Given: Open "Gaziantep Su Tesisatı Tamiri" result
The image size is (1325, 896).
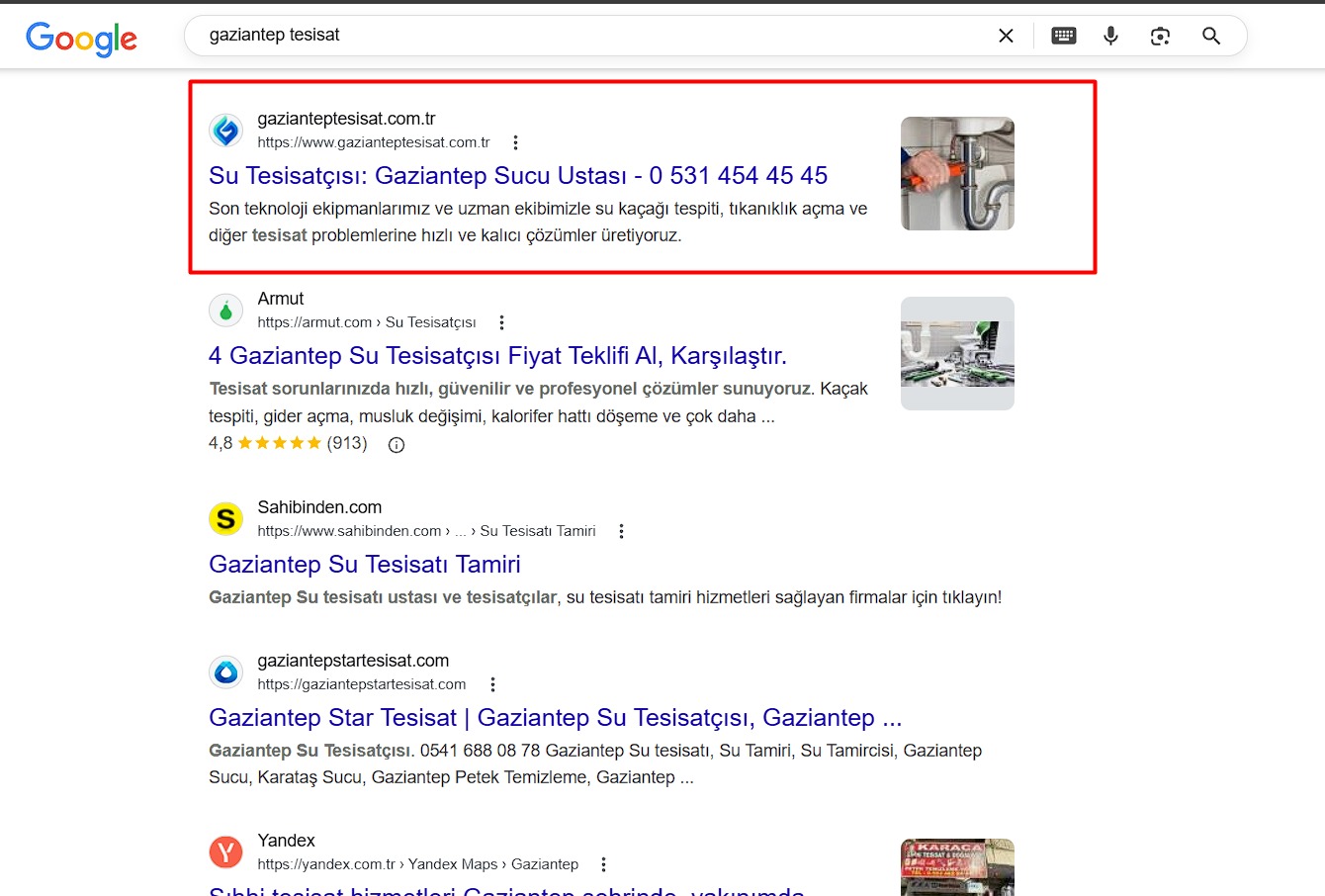Looking at the screenshot, I should (x=364, y=565).
